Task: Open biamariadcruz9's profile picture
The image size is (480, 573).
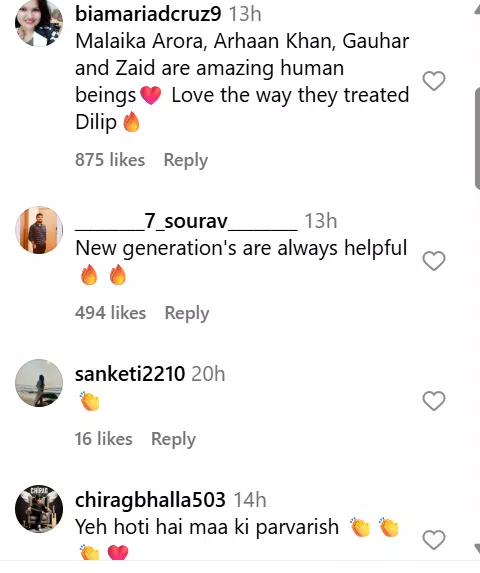Action: pyautogui.click(x=39, y=23)
